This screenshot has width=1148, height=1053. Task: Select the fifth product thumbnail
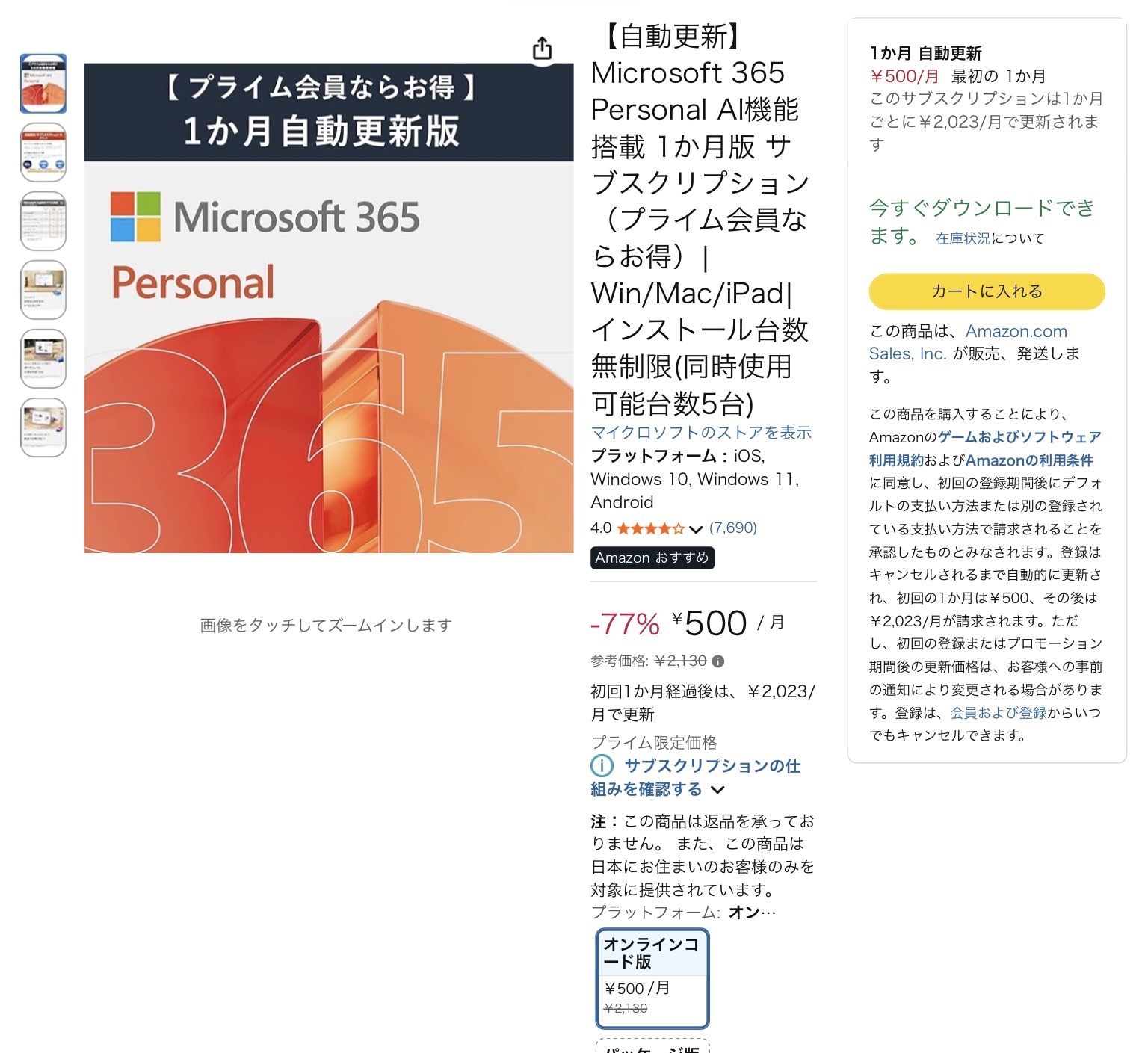(x=43, y=359)
